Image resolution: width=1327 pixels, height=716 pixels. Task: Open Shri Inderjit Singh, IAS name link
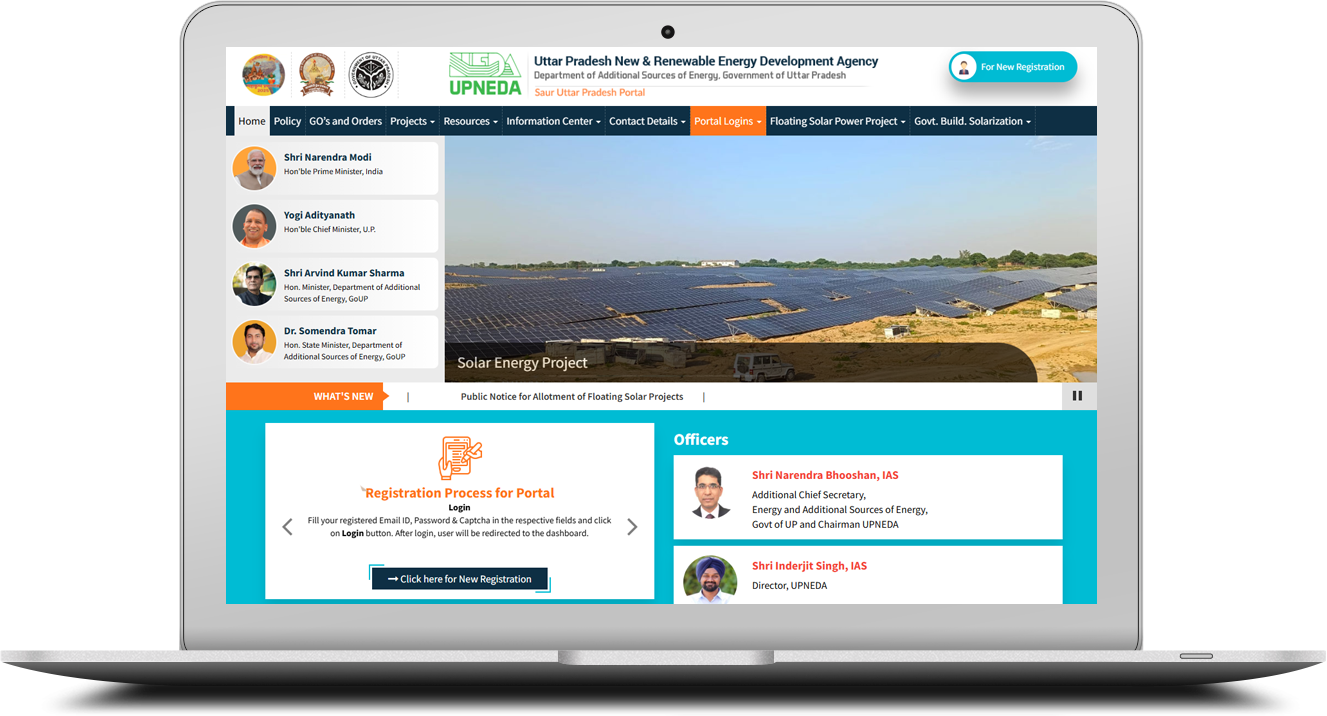(809, 566)
